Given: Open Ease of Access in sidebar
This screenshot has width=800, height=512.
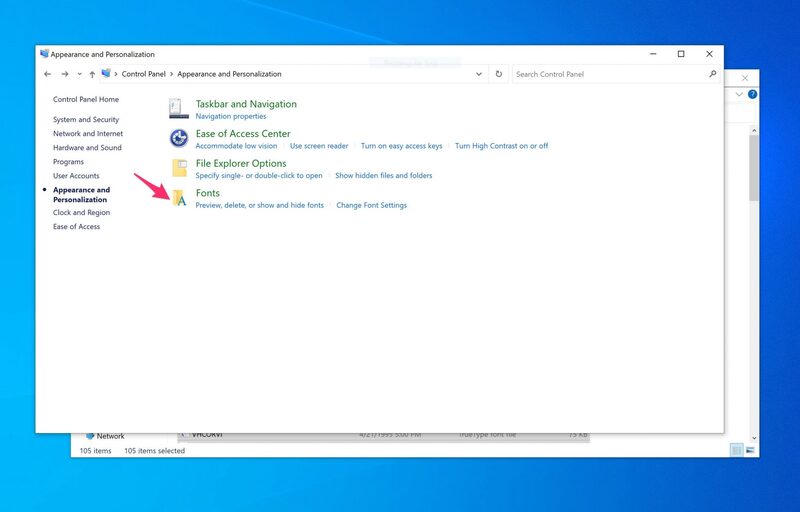Looking at the screenshot, I should pyautogui.click(x=77, y=226).
